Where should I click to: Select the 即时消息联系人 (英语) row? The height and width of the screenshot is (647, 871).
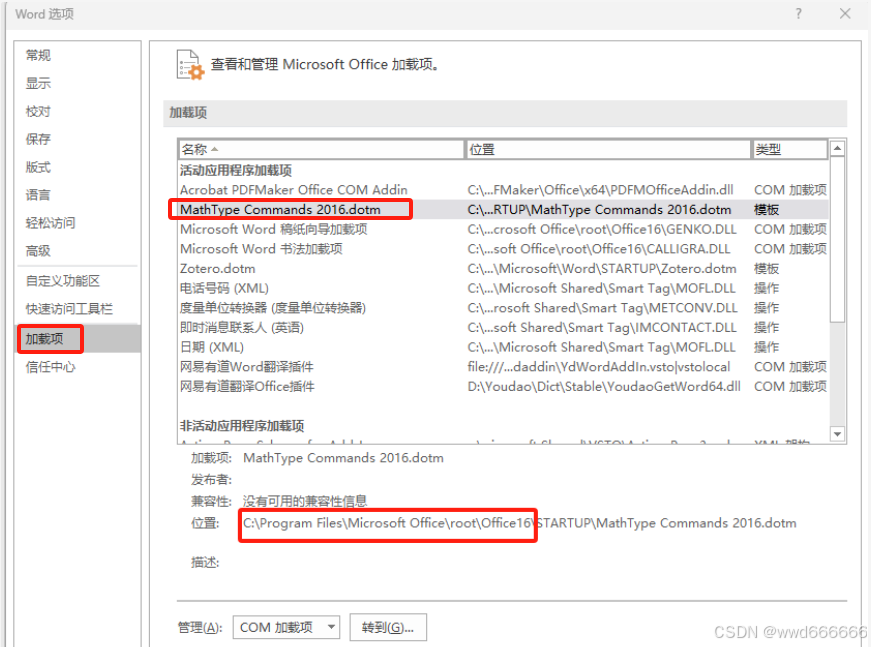point(503,328)
